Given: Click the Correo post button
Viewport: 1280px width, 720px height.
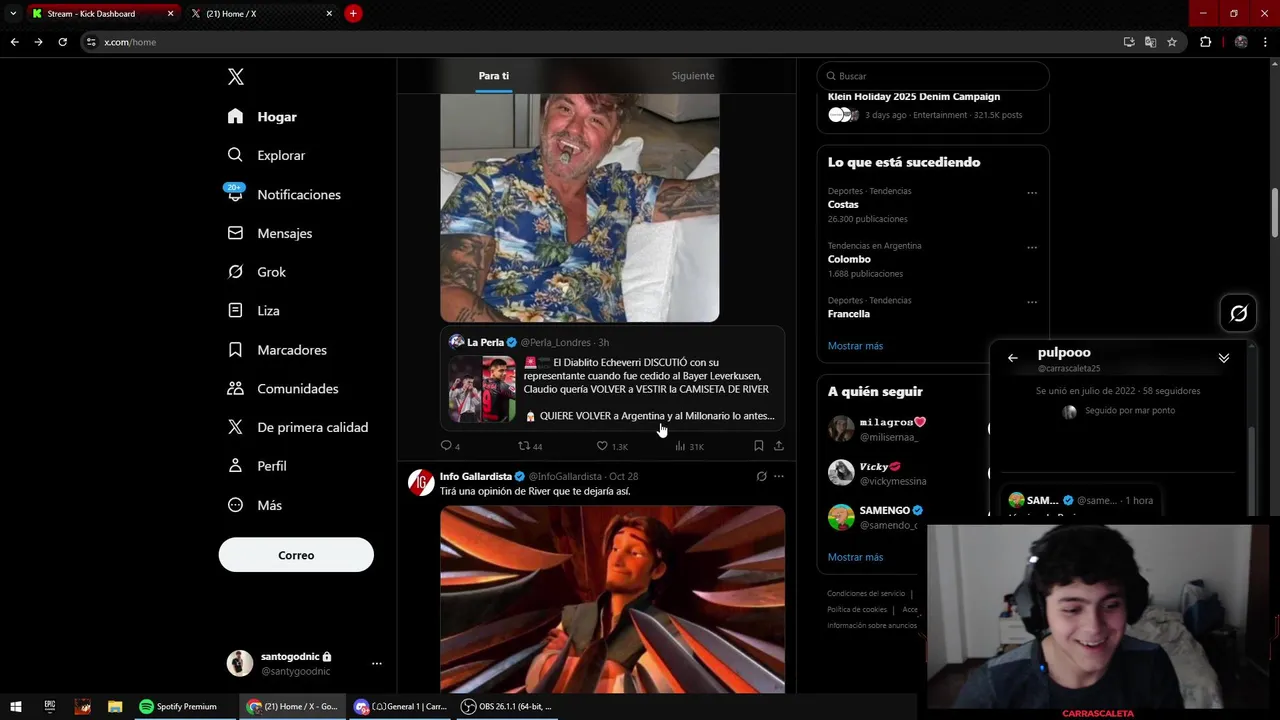Looking at the screenshot, I should [296, 555].
